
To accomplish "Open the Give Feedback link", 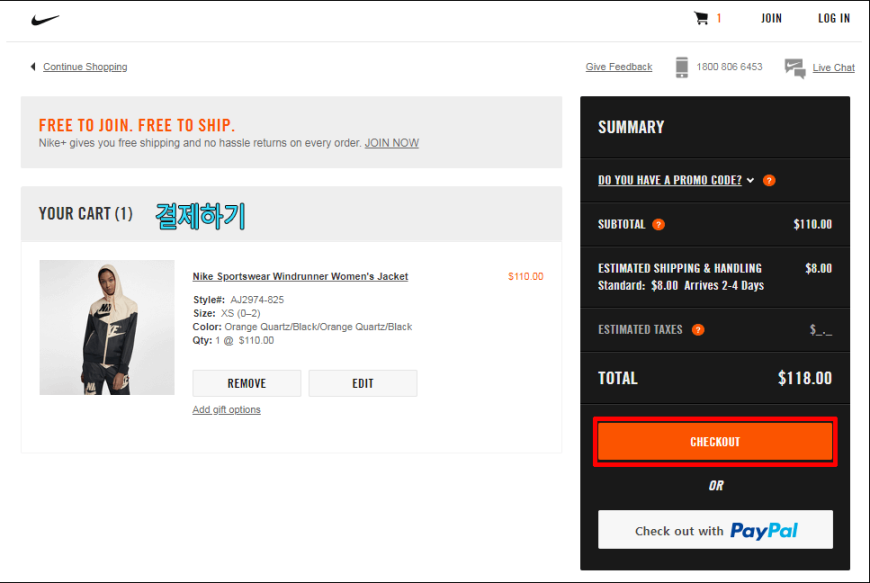I will click(x=619, y=67).
